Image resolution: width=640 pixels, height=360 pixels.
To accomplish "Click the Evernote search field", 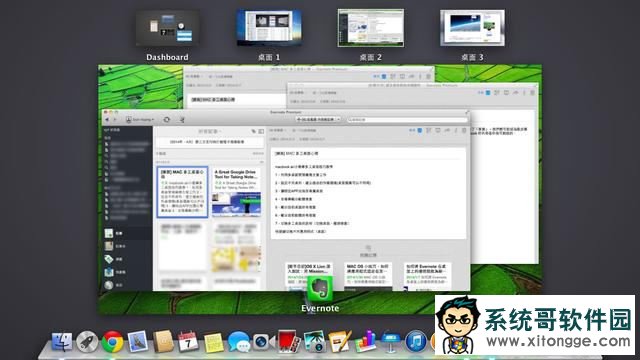I will [x=407, y=120].
